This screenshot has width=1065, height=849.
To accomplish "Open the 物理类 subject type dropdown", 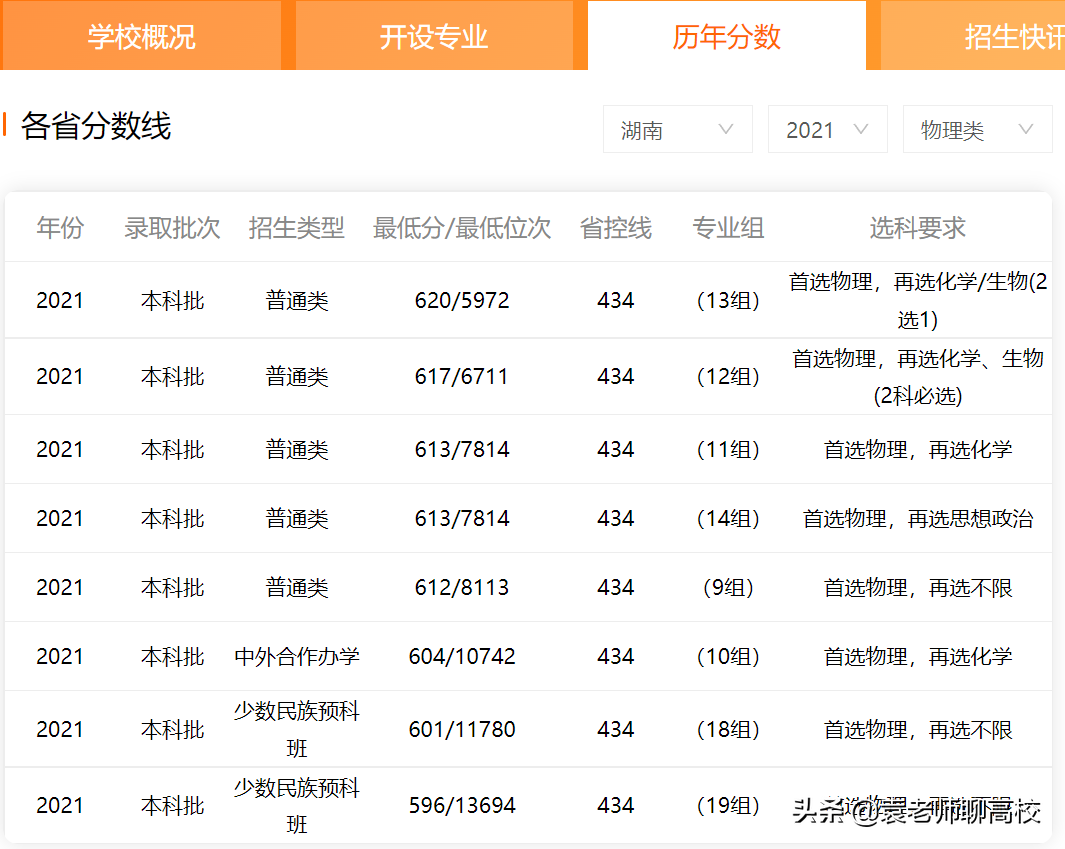I will coord(977,129).
